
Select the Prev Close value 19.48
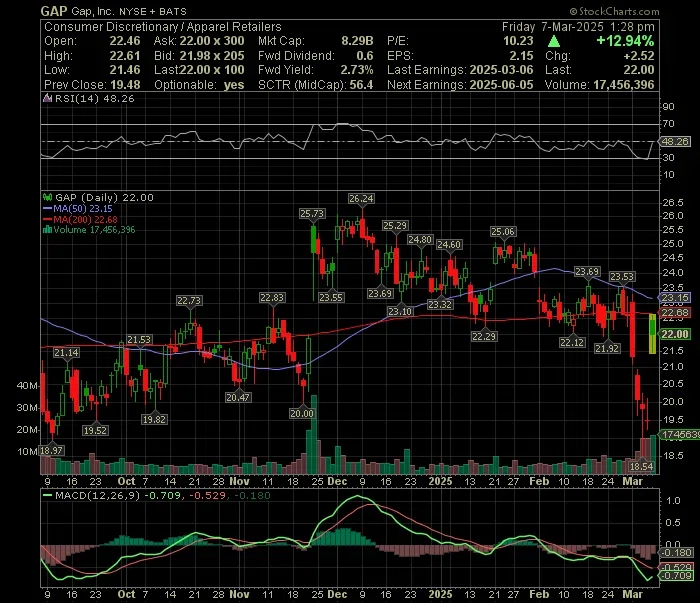(125, 85)
